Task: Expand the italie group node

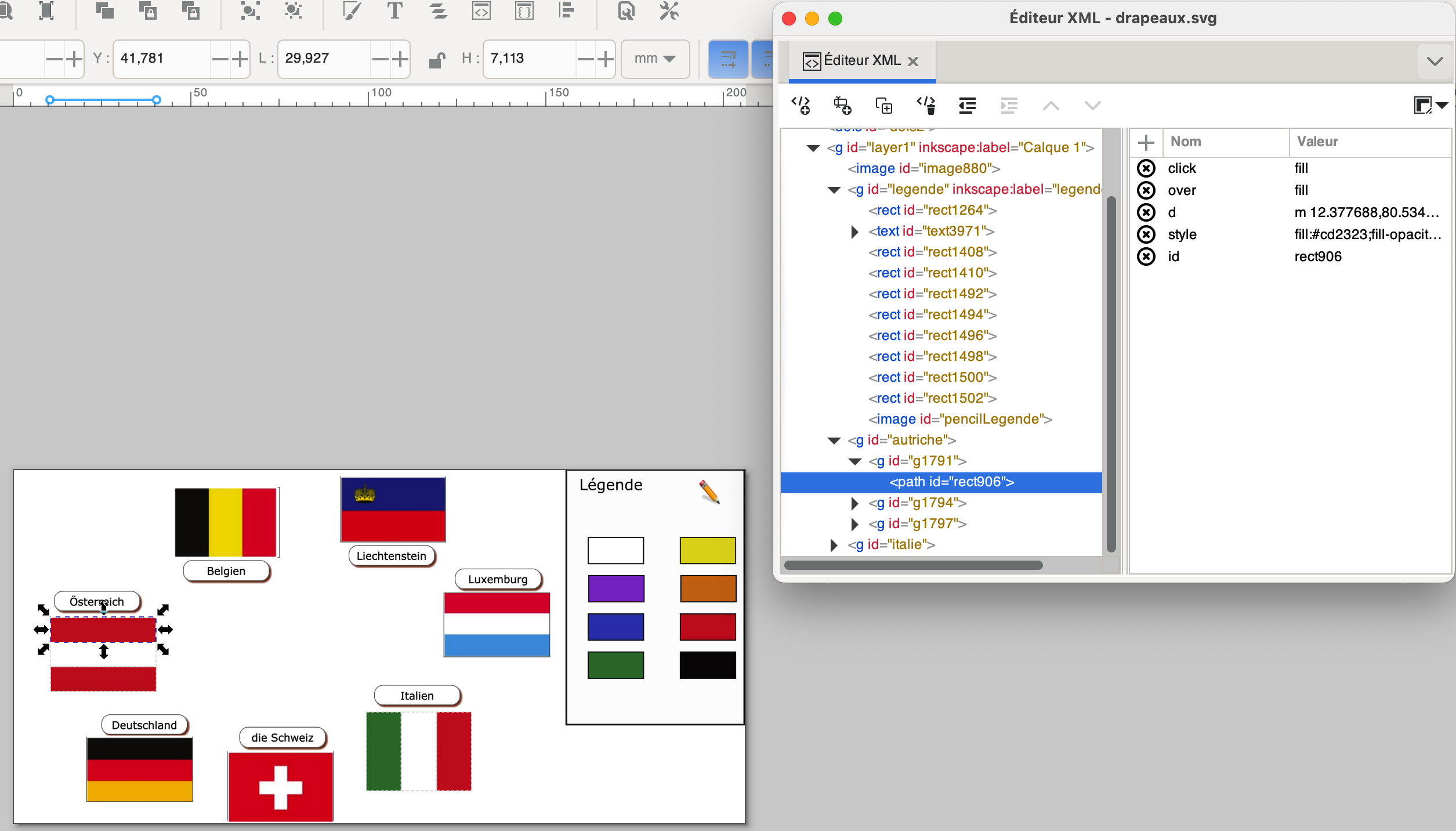Action: pyautogui.click(x=834, y=545)
